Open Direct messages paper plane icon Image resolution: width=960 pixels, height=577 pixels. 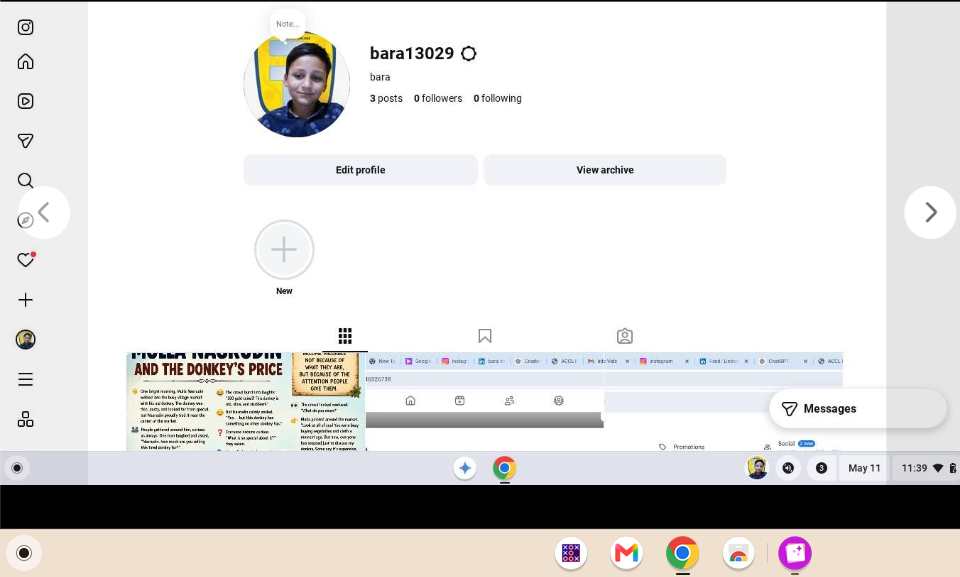click(25, 141)
